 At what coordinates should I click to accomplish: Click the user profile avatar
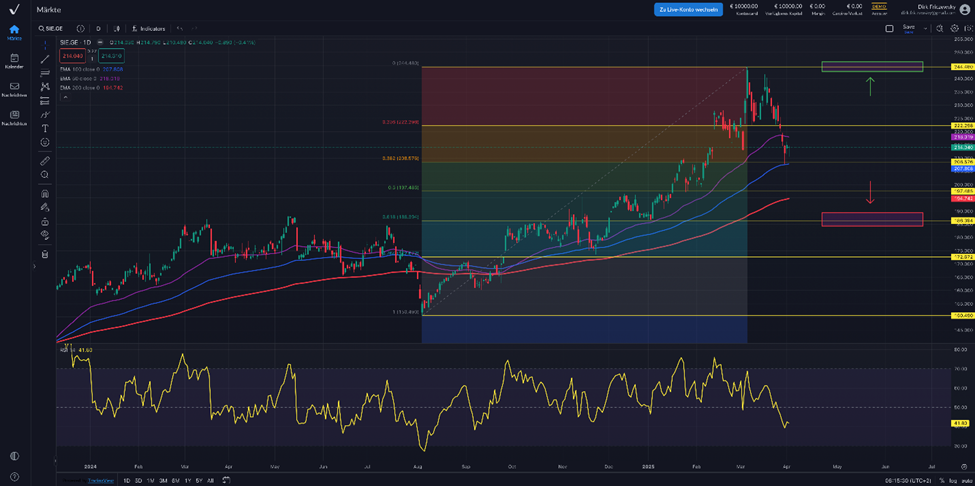964,9
